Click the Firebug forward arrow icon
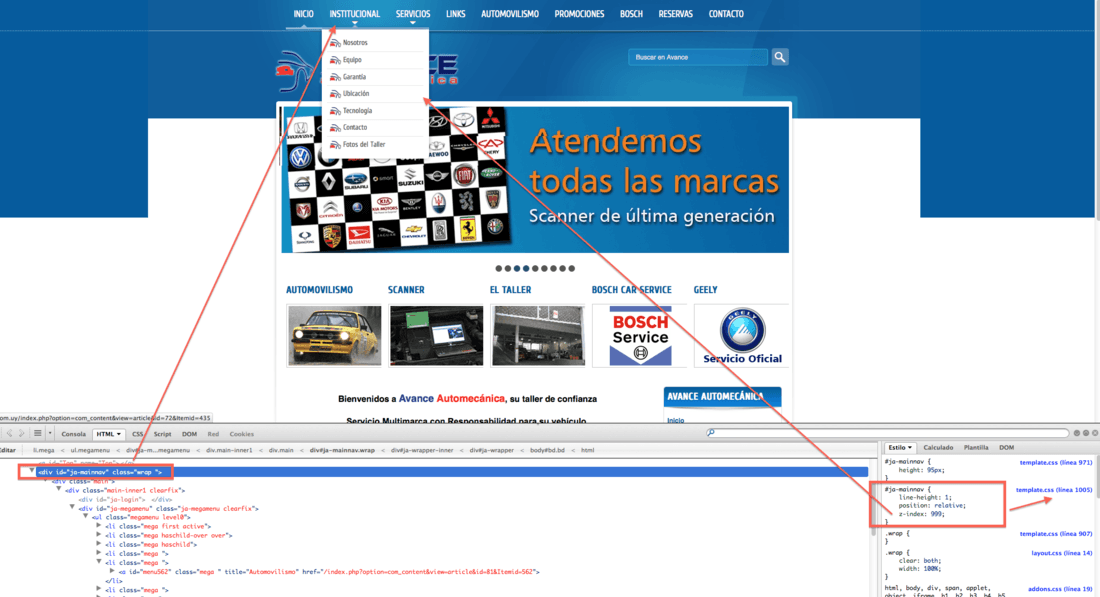 point(22,434)
